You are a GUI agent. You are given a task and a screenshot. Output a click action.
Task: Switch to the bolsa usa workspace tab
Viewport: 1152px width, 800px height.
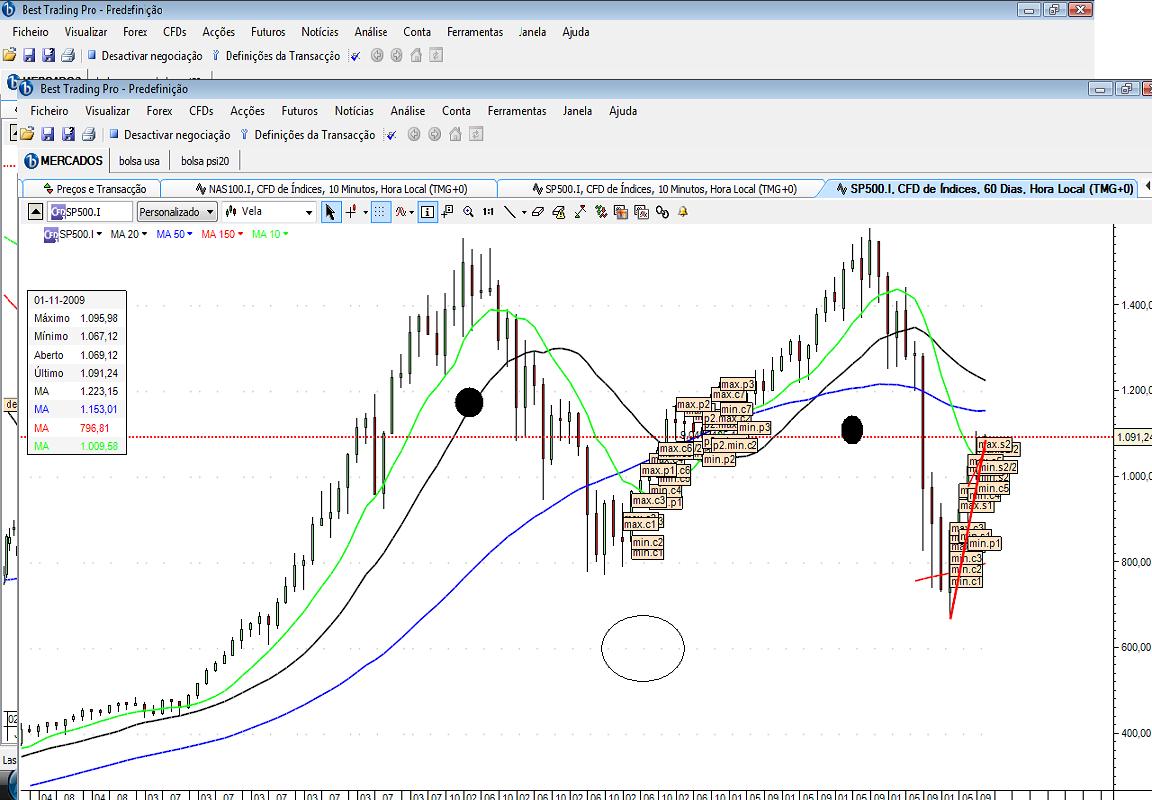[139, 161]
